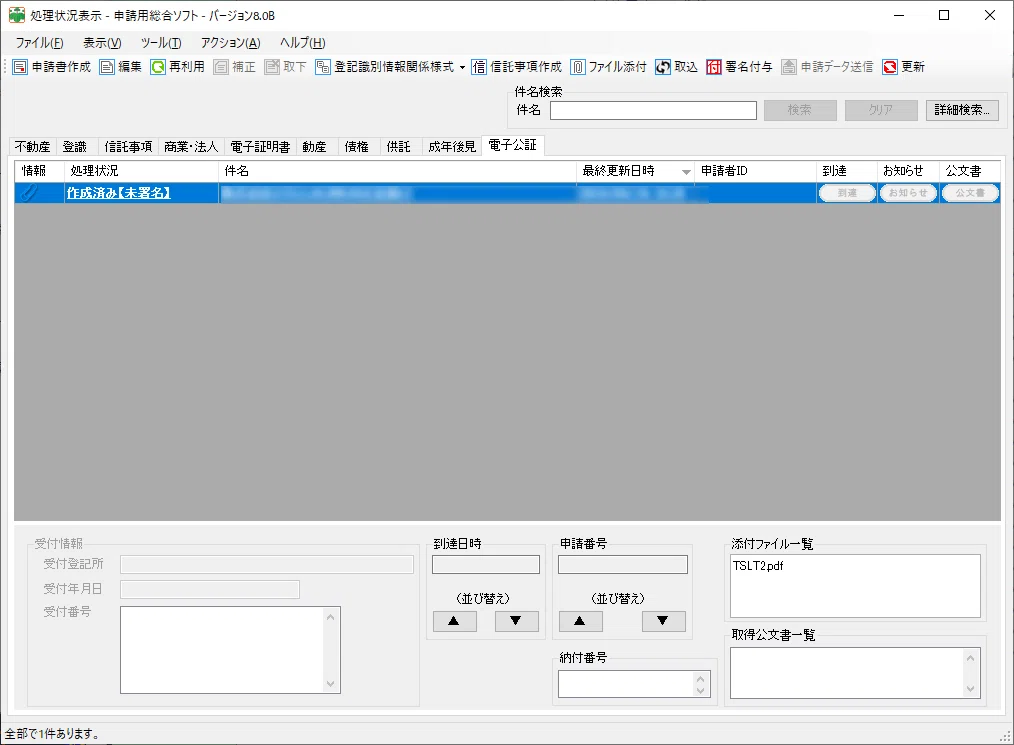Click the 処理状況 column header
Screen dimensions: 1014x745
(142, 171)
